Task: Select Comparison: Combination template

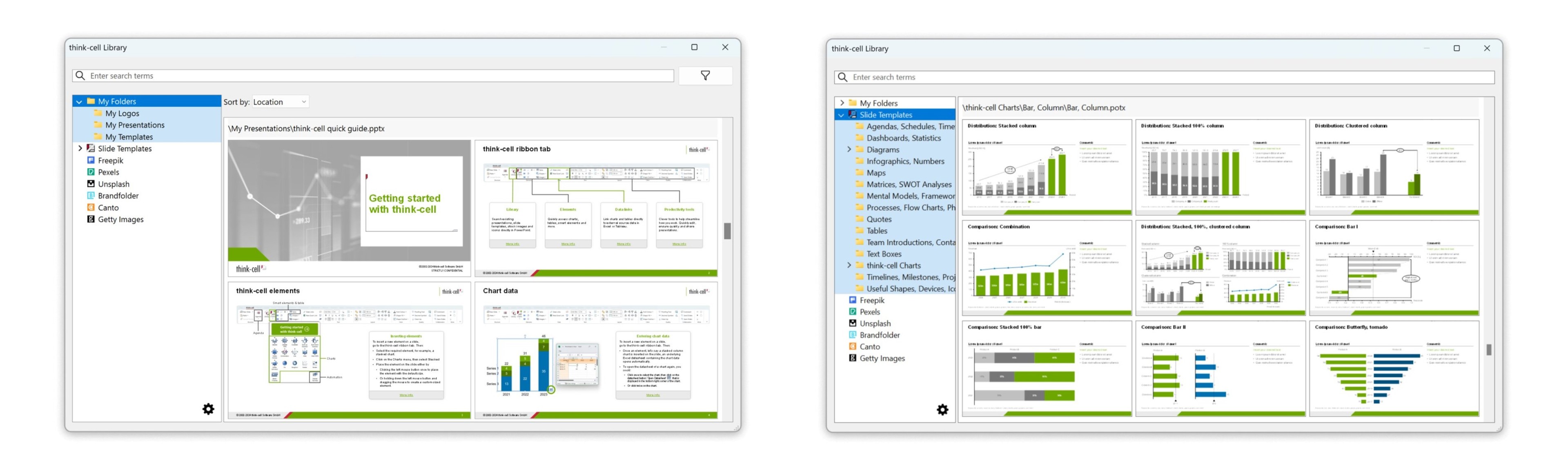Action: click(1046, 268)
